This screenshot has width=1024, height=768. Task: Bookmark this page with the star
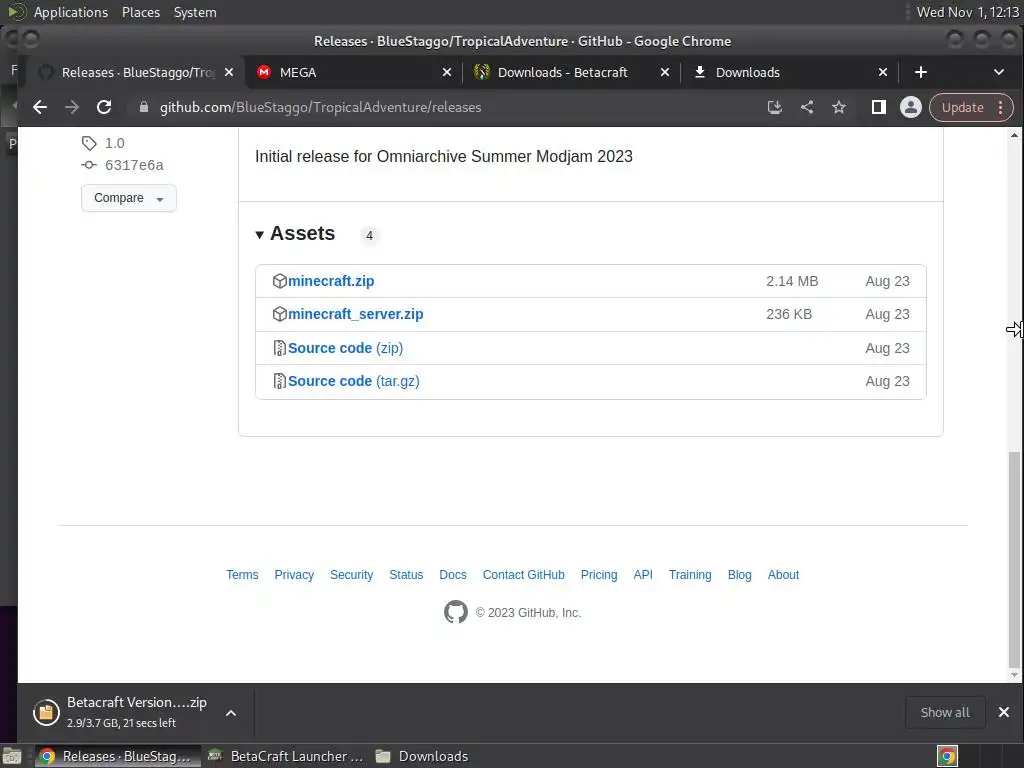[839, 107]
